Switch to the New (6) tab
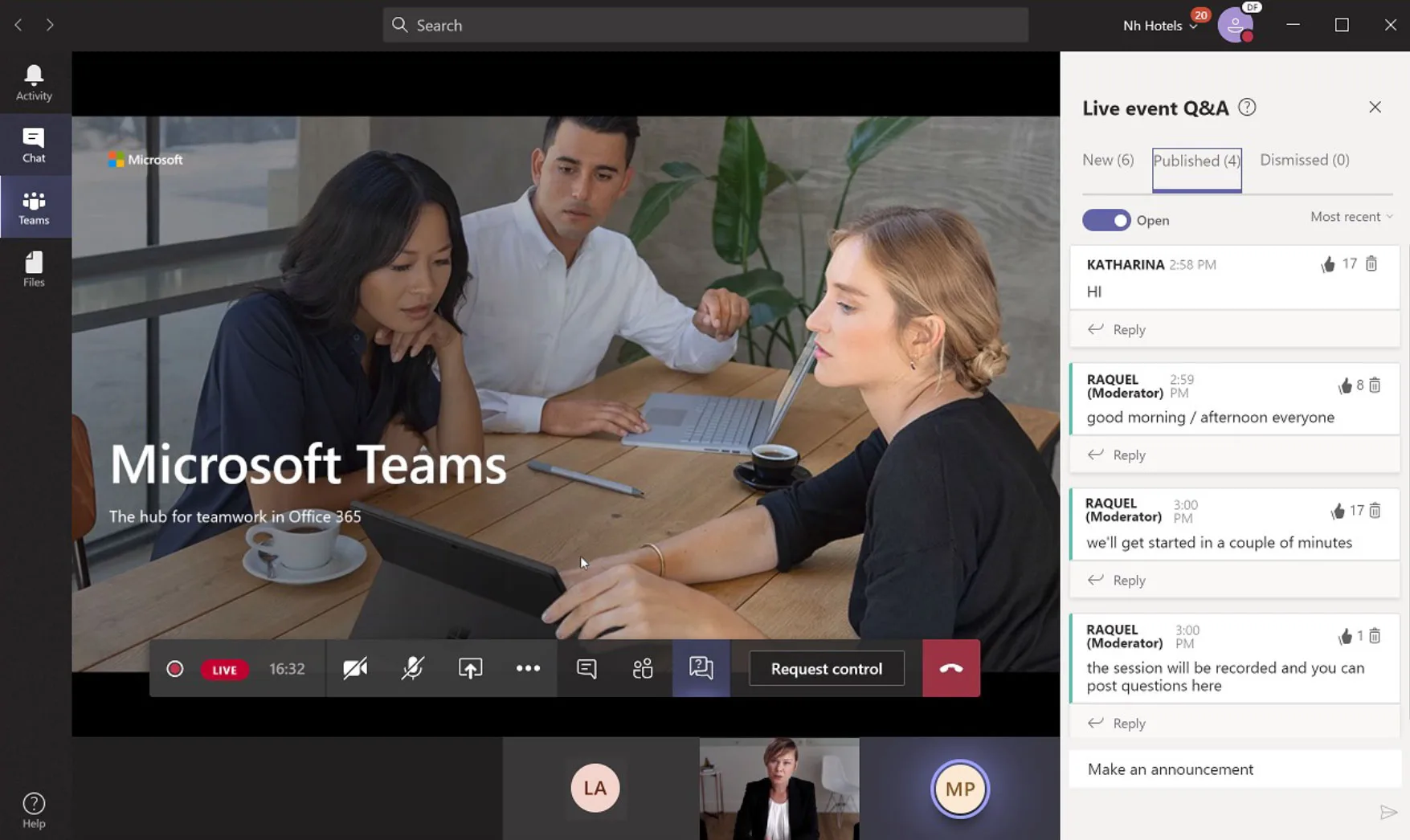The width and height of the screenshot is (1410, 840). 1108,160
